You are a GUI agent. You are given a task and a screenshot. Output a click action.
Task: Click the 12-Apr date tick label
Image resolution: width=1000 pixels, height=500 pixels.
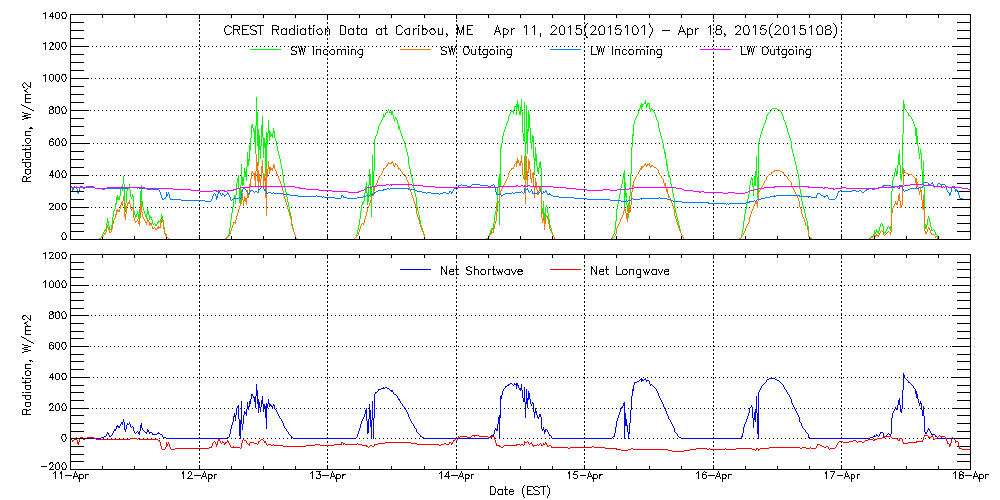click(x=200, y=478)
